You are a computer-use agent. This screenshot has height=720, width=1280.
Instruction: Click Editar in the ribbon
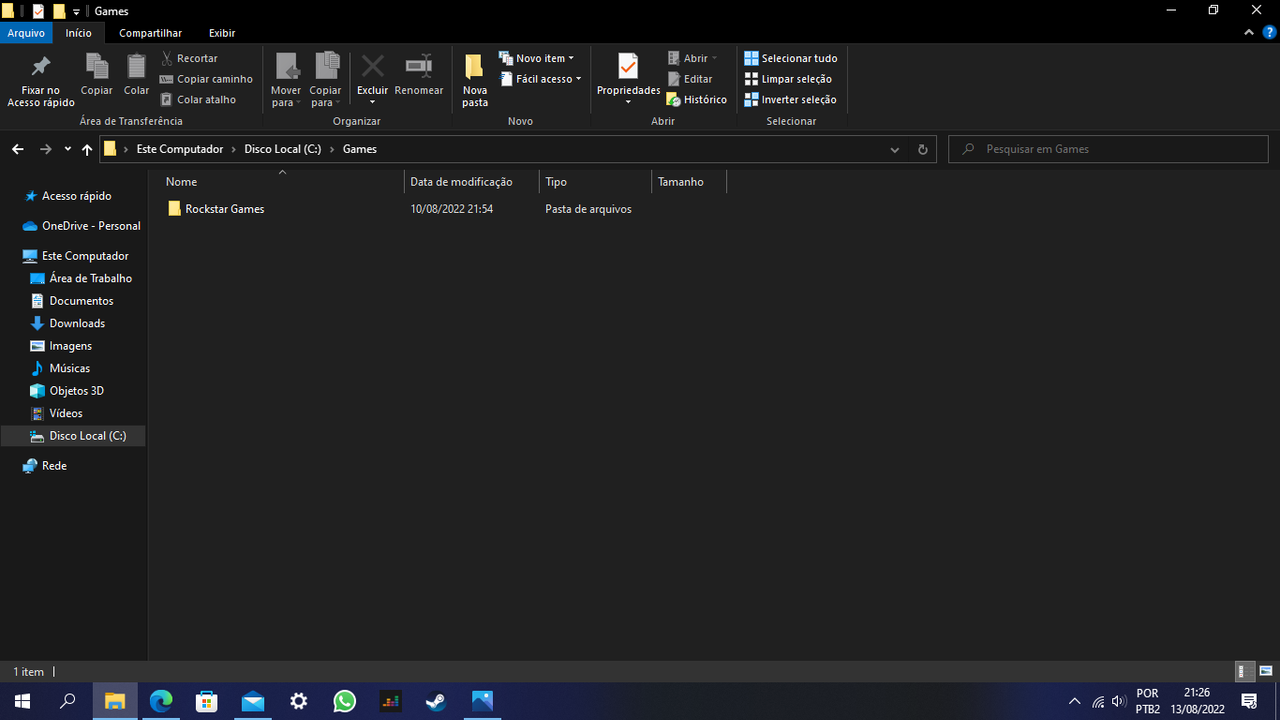click(690, 79)
